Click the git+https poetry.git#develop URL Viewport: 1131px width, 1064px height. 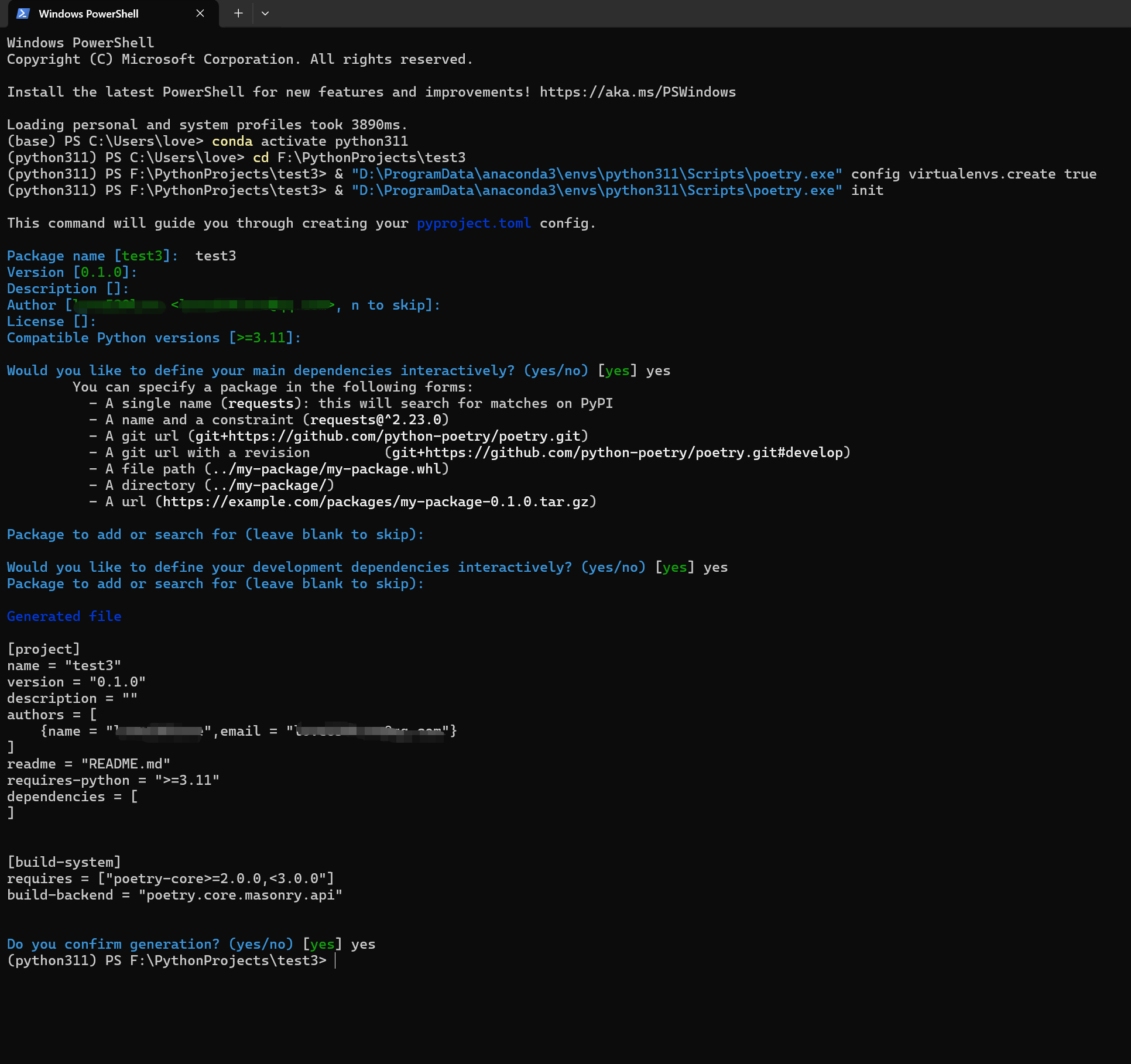[617, 452]
